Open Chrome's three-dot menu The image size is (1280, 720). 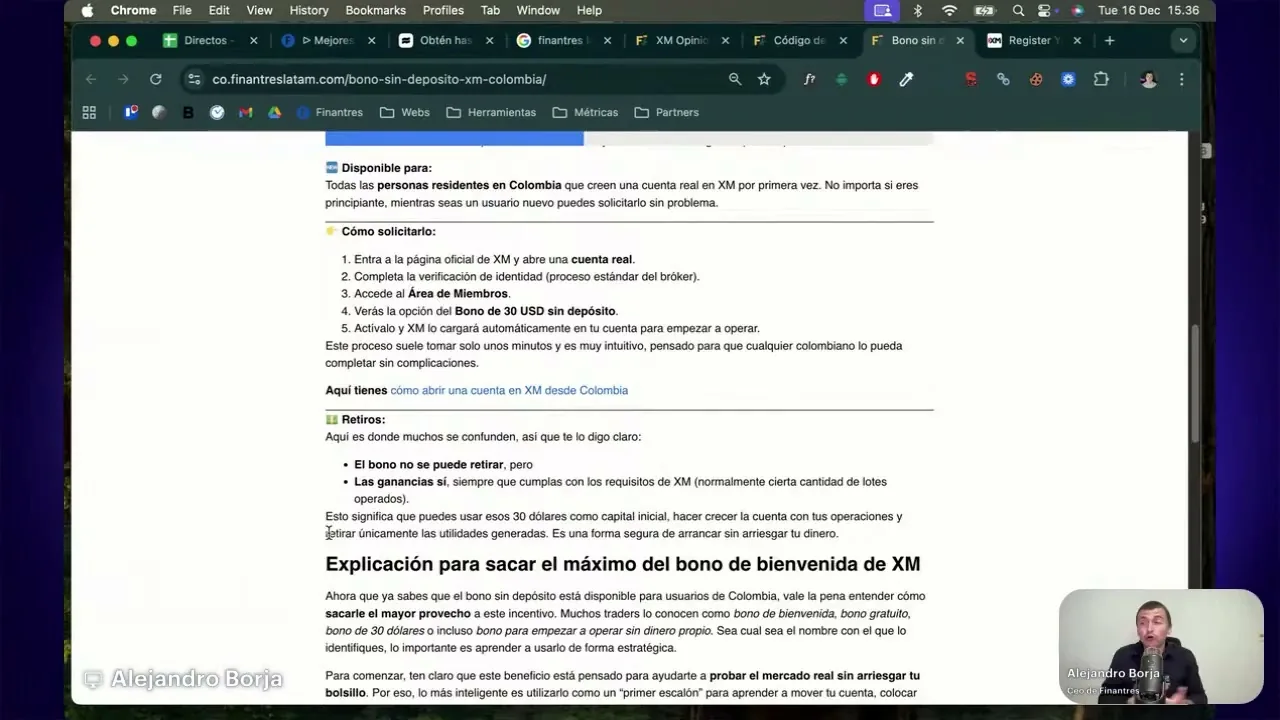[1181, 79]
